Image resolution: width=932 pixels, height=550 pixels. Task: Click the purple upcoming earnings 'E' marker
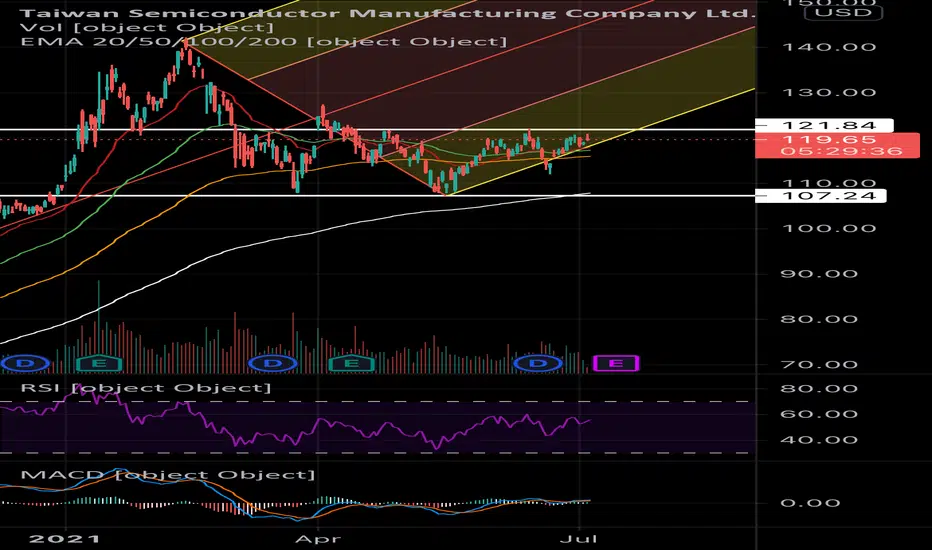616,363
